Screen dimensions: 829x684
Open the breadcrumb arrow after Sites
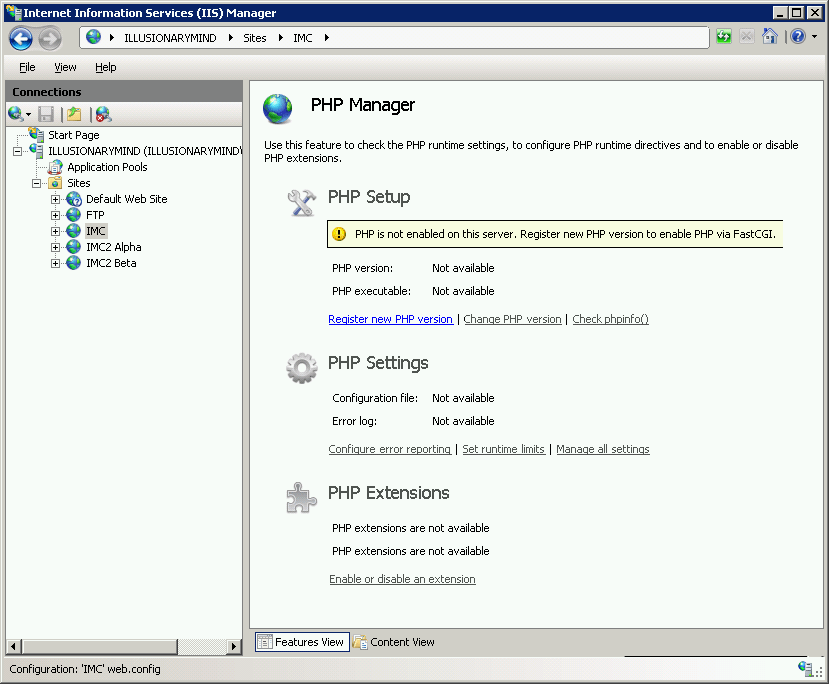[280, 38]
